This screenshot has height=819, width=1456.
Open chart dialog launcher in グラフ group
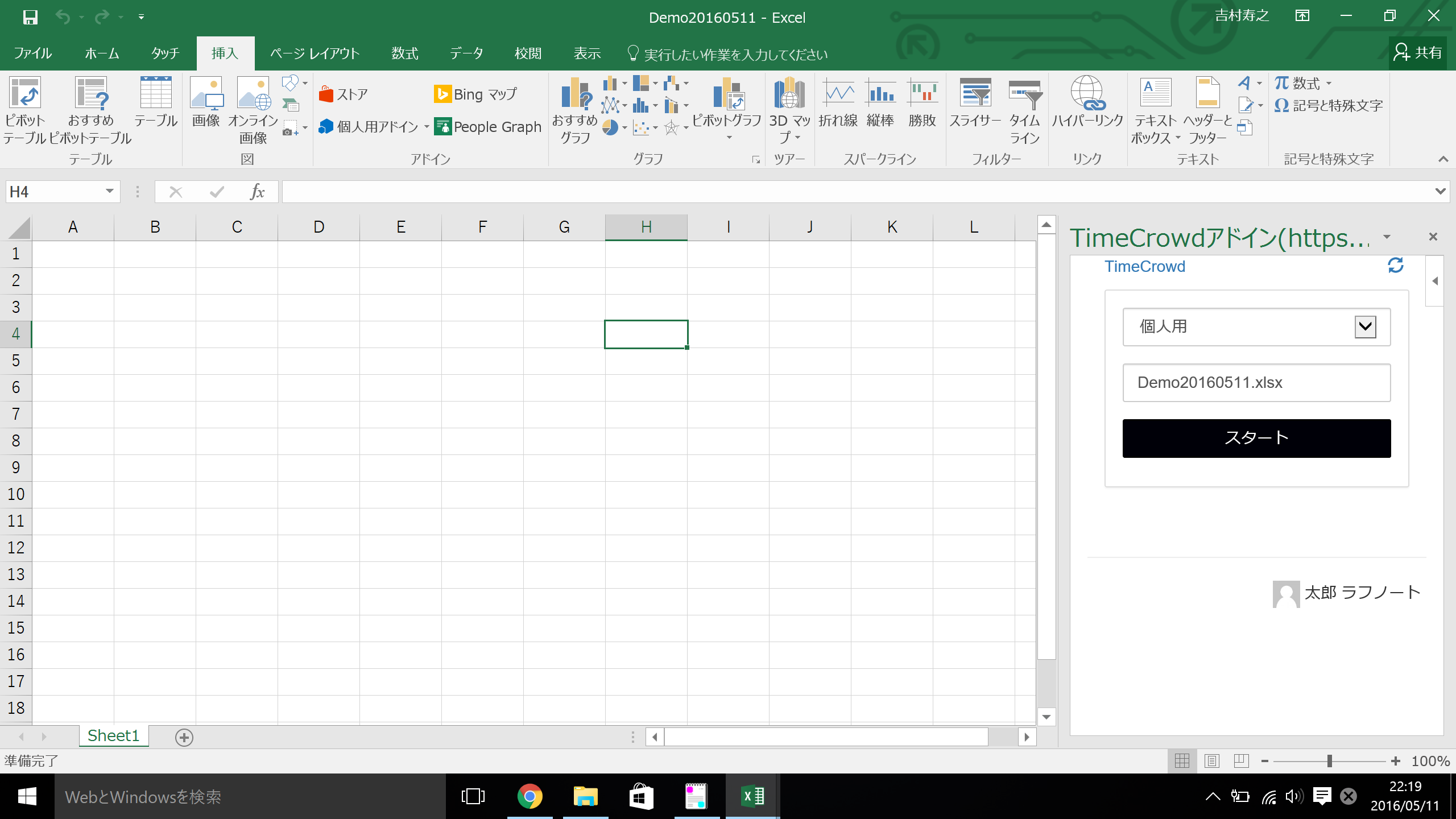756,160
